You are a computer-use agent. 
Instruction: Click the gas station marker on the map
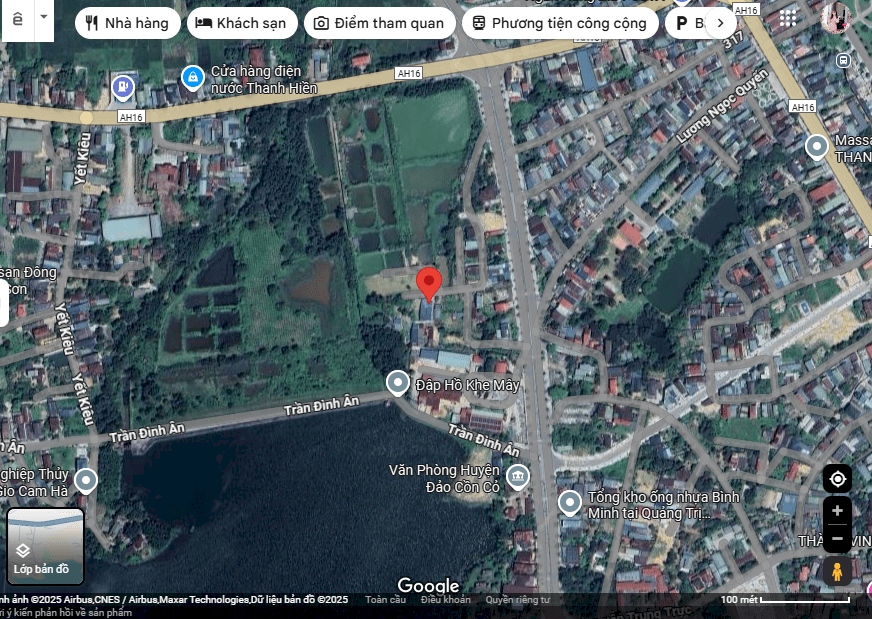point(123,87)
